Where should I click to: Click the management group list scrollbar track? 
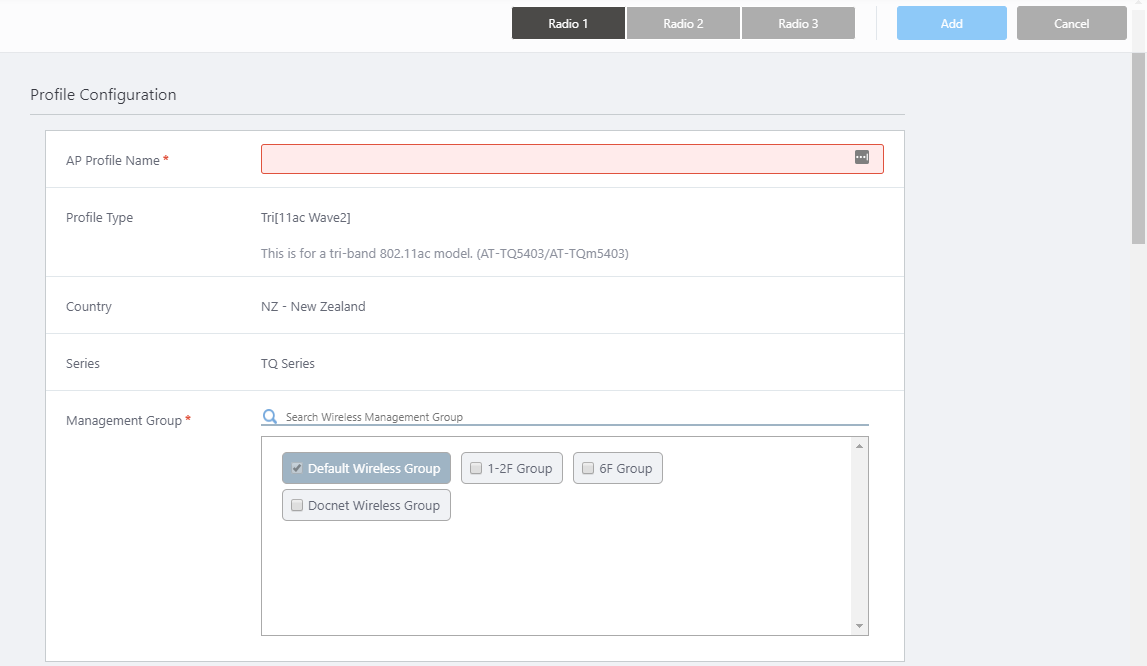tap(859, 540)
